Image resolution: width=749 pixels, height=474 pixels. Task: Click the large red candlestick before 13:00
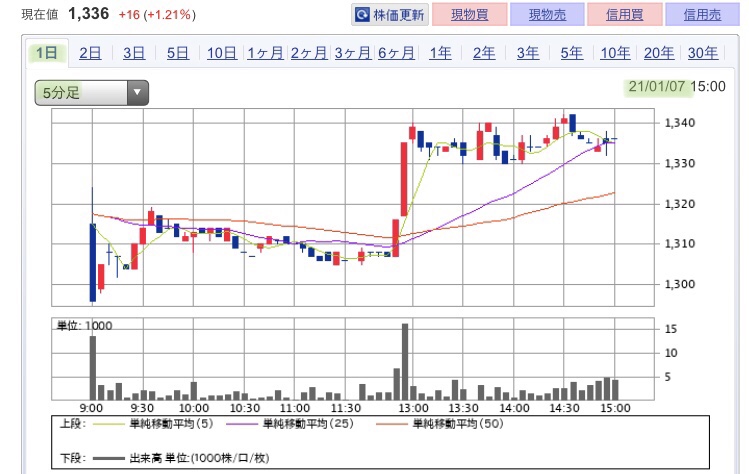click(x=404, y=179)
